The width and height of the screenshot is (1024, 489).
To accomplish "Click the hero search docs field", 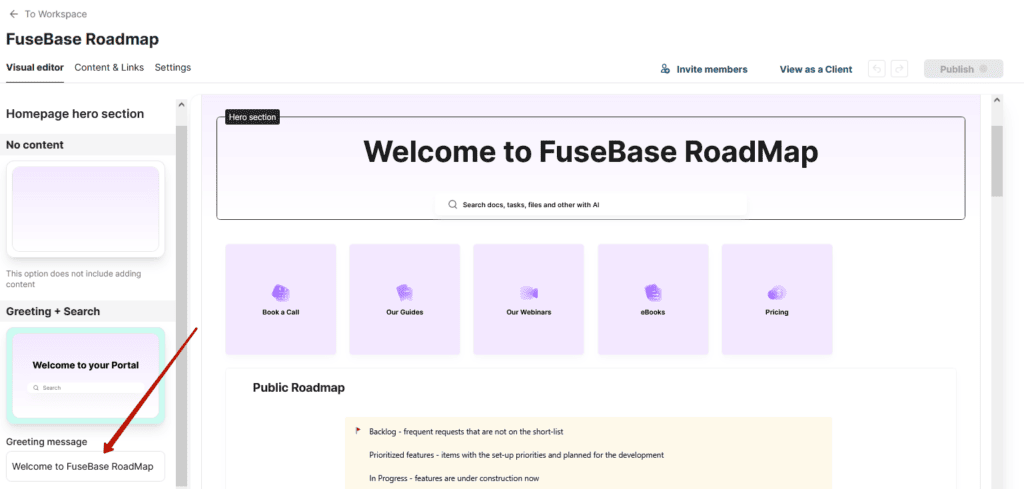I will click(x=590, y=204).
